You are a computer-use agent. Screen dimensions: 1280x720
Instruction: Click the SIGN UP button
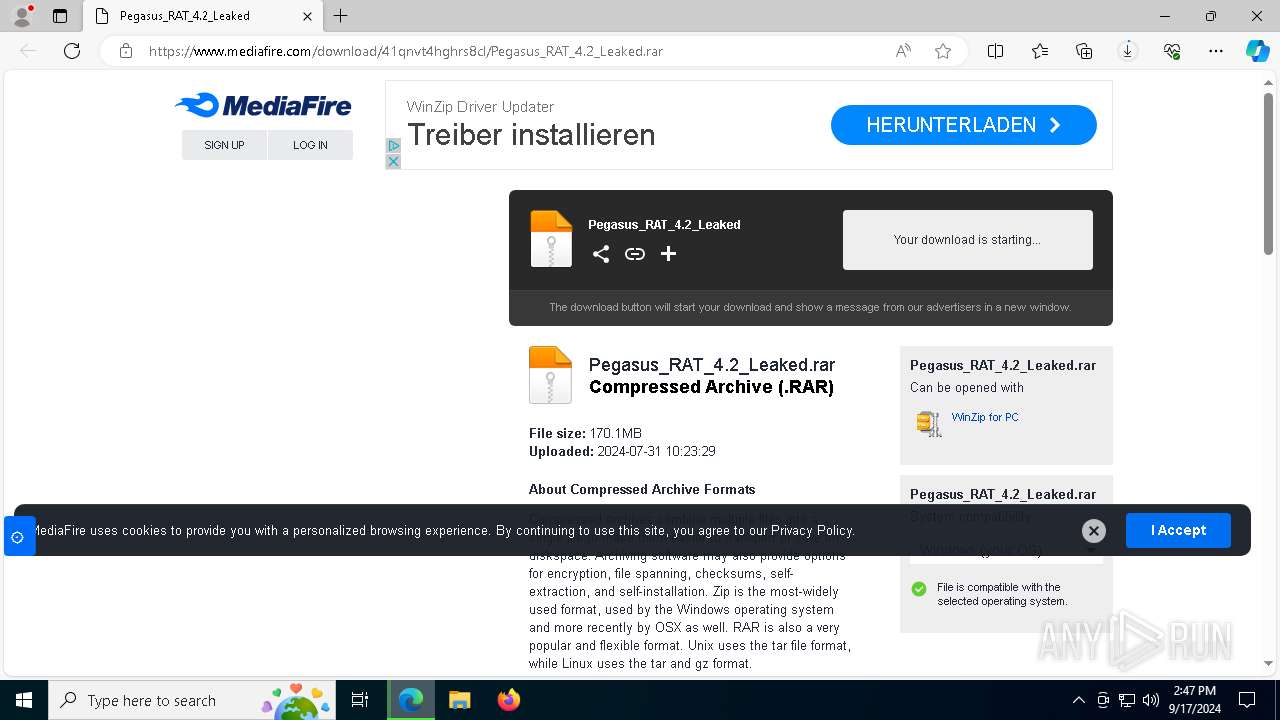tap(224, 145)
